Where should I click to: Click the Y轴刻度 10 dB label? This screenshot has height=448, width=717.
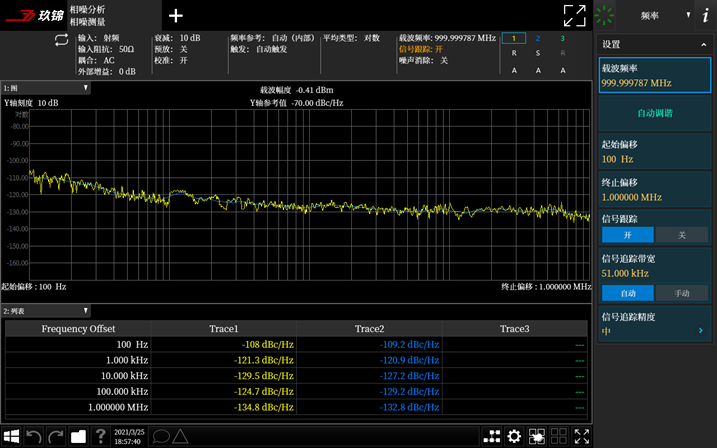[x=32, y=103]
